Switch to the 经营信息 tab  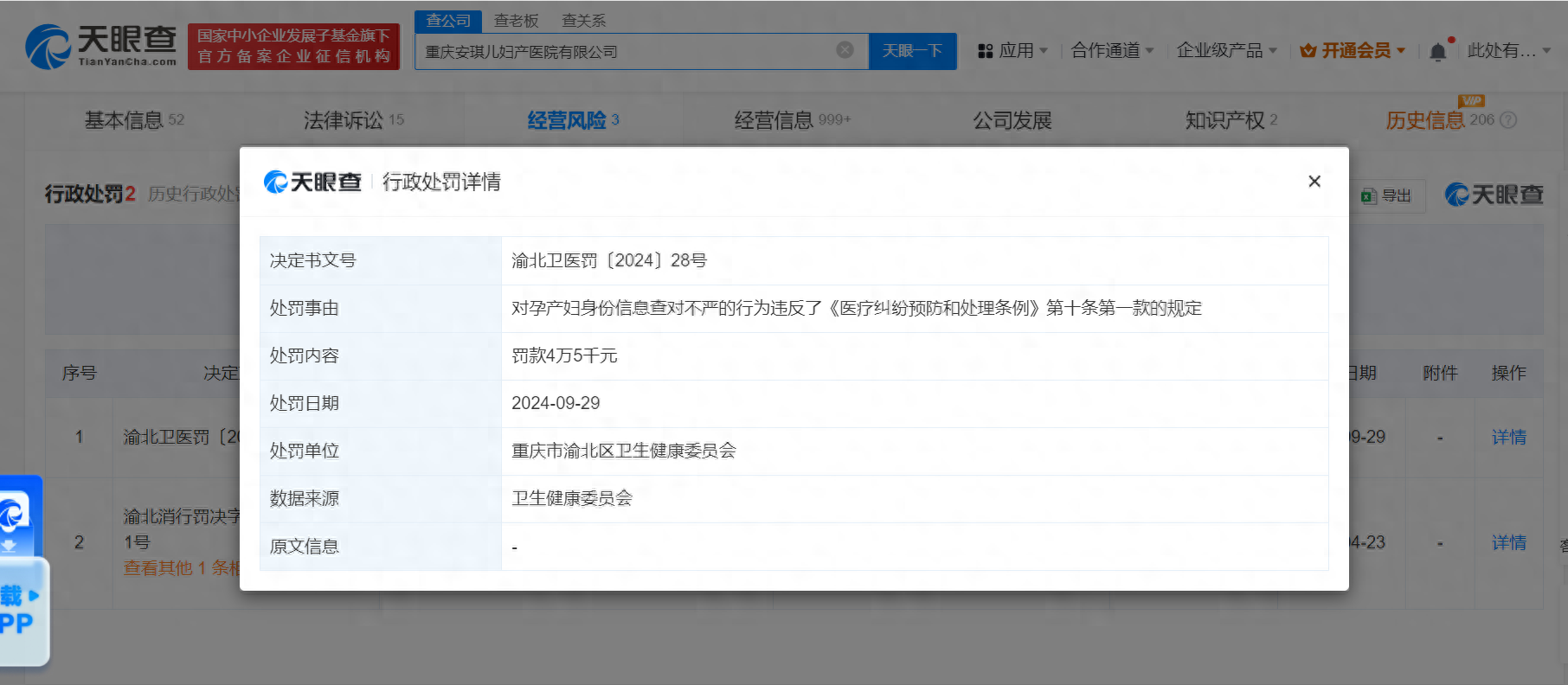click(792, 120)
